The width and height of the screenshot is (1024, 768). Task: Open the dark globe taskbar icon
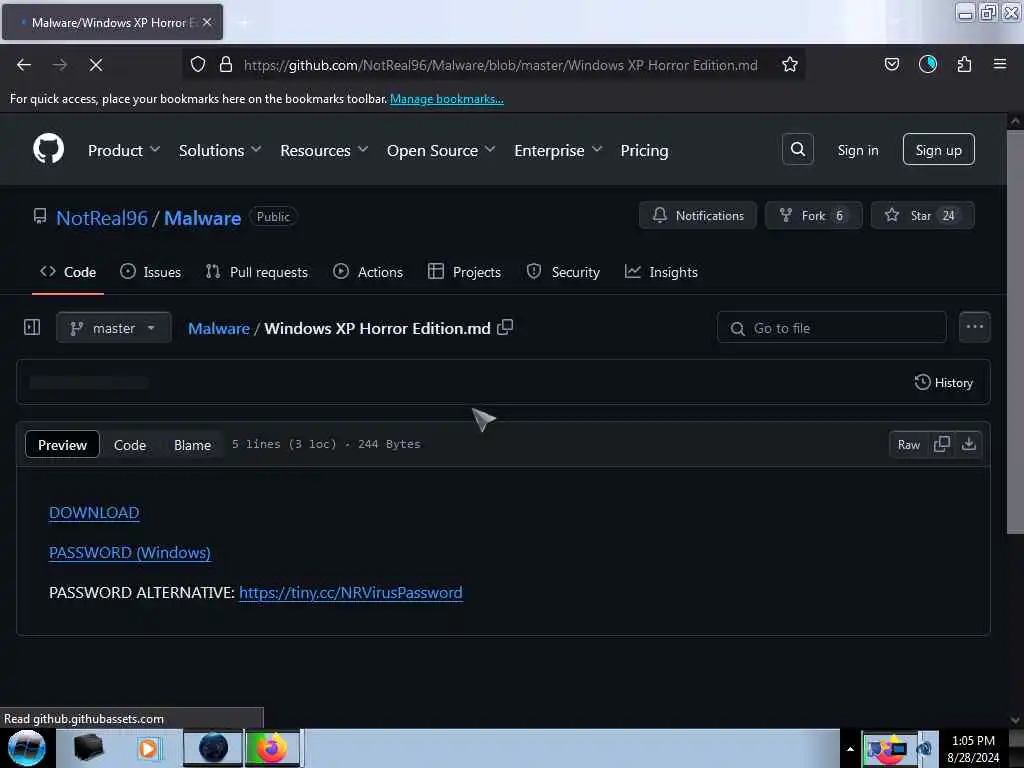213,748
